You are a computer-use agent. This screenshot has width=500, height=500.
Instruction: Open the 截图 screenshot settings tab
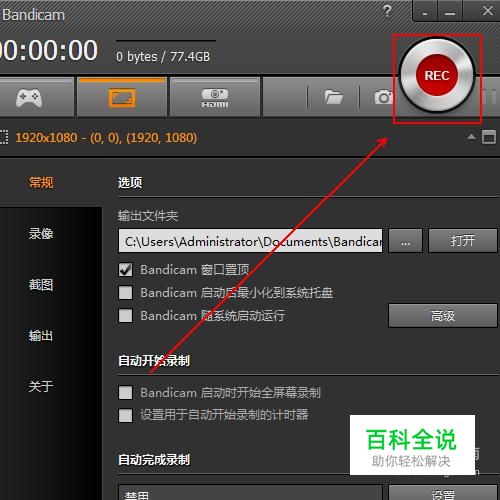click(x=41, y=285)
